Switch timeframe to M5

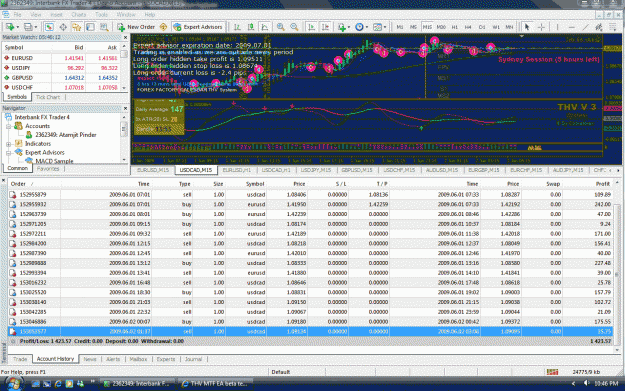pyautogui.click(x=413, y=27)
